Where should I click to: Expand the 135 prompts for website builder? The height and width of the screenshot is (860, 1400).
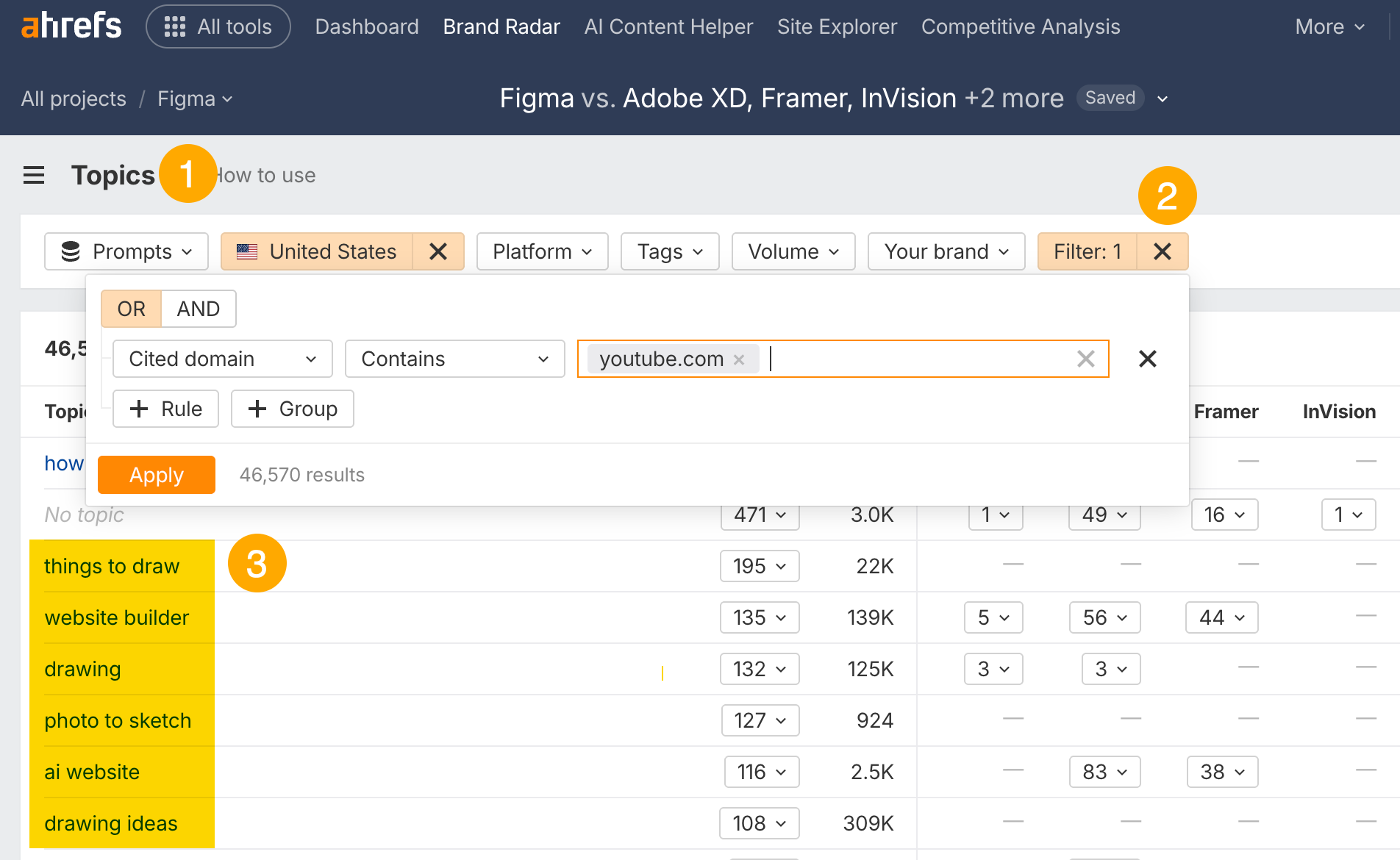[x=760, y=617]
